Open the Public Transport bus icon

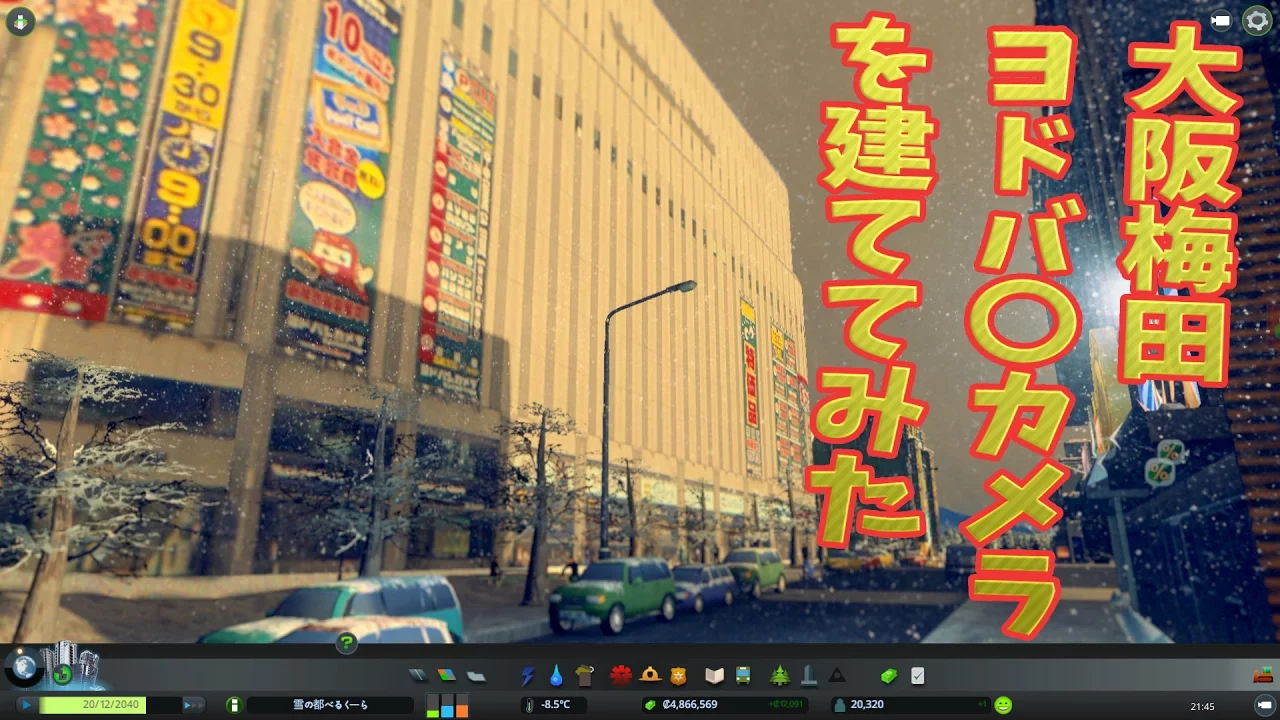point(743,676)
